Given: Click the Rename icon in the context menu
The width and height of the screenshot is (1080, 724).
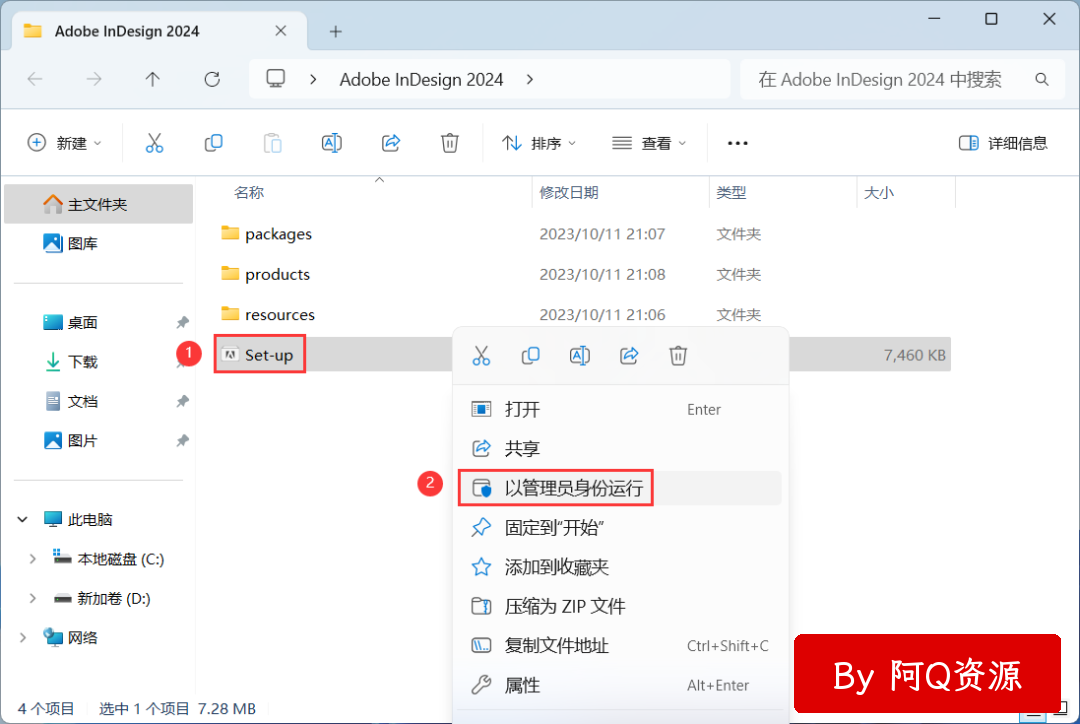Looking at the screenshot, I should [580, 355].
